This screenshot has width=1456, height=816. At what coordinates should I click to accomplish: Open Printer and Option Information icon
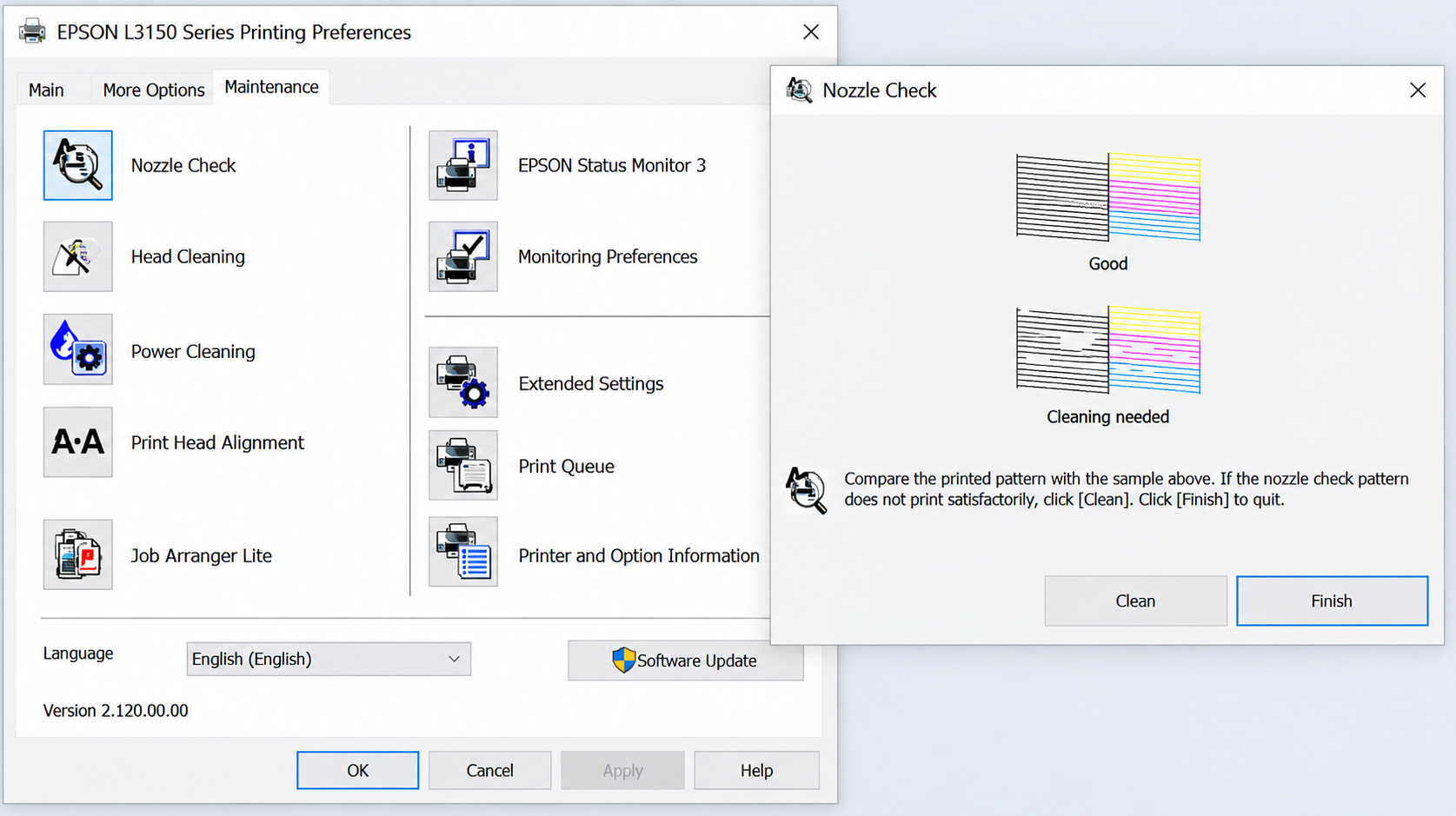(463, 552)
